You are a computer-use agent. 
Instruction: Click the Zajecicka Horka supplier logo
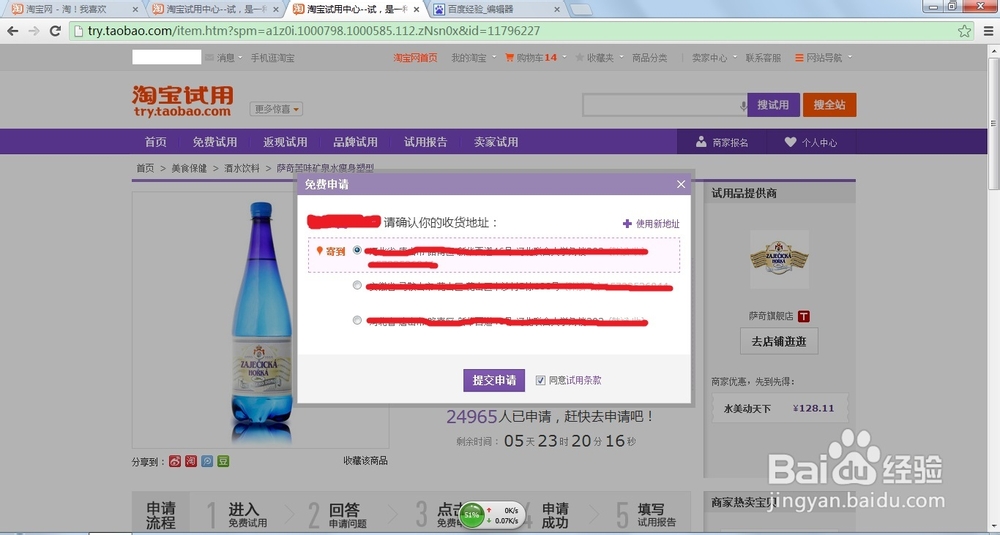pos(779,260)
